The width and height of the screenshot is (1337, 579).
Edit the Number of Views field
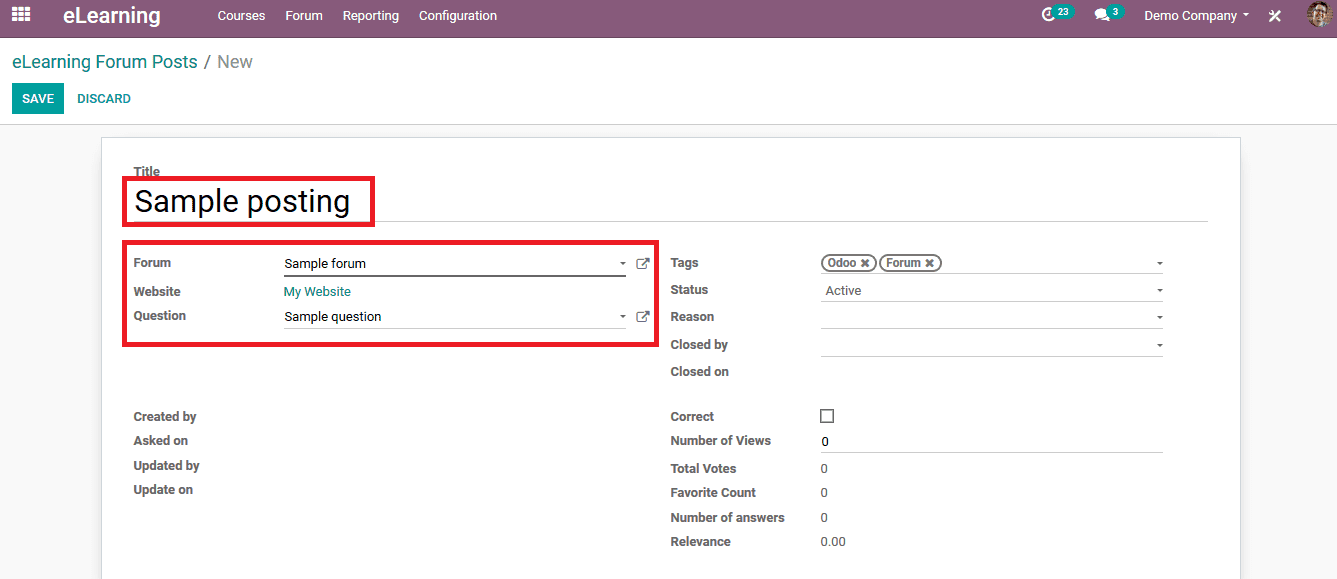991,441
